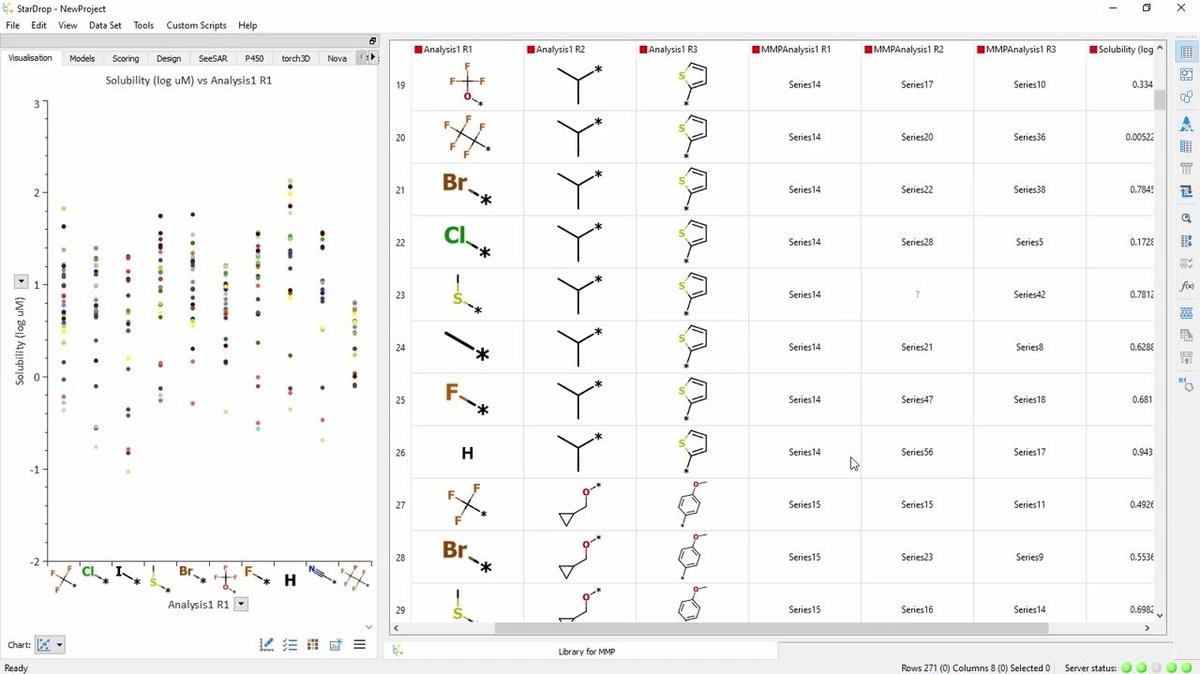Screen dimensions: 1200x674
Task: Open the hamburger menu in chart toolbar
Action: pos(359,644)
